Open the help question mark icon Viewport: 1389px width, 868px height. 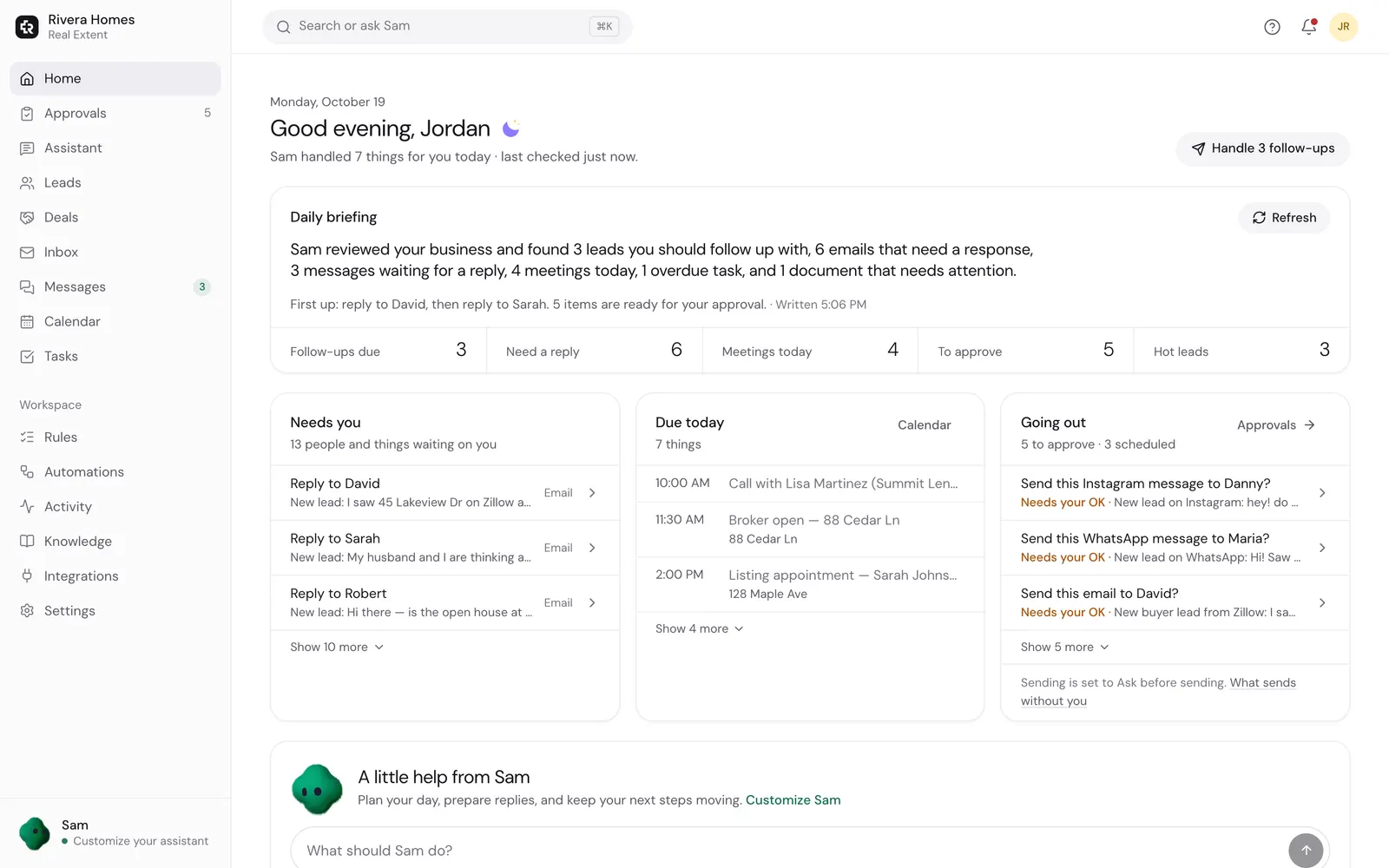(1272, 27)
